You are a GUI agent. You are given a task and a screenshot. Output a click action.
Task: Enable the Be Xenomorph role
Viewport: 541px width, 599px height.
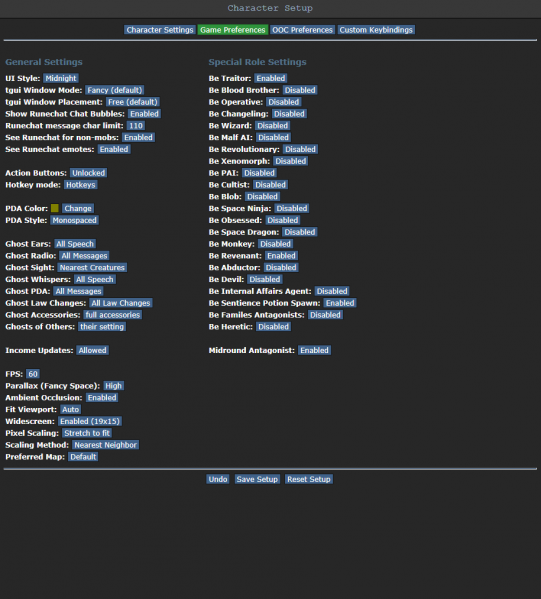(291, 161)
